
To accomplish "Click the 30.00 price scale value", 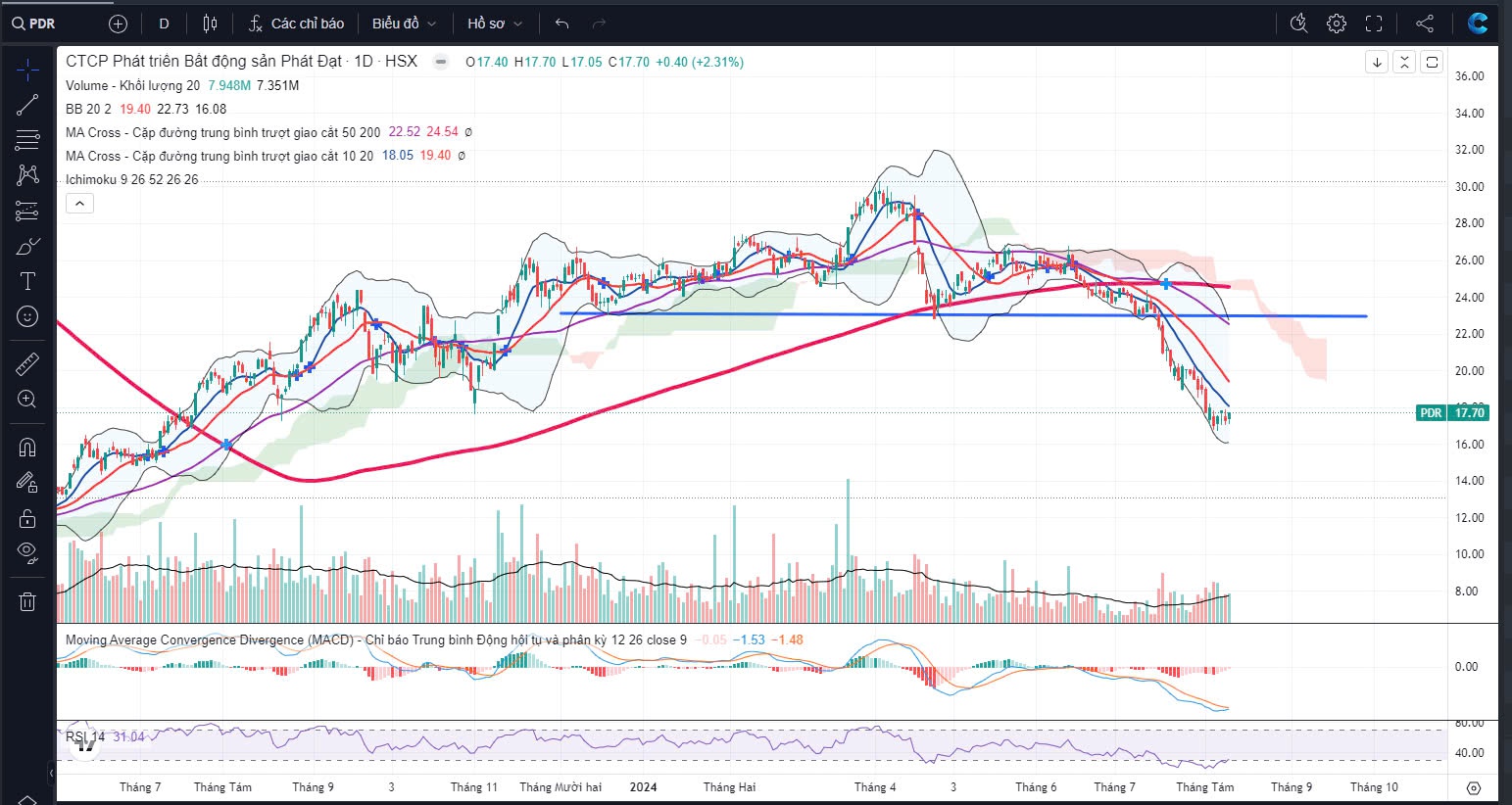I will coord(1469,186).
